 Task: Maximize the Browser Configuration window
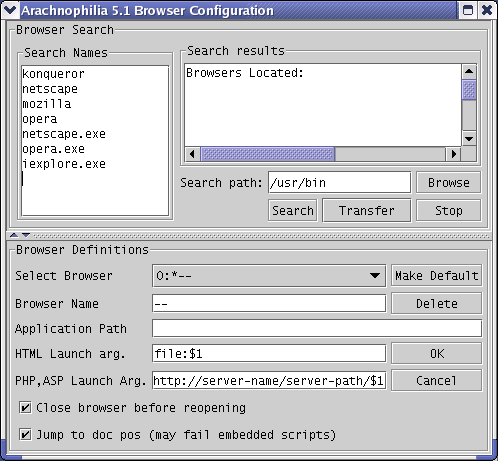coord(468,10)
